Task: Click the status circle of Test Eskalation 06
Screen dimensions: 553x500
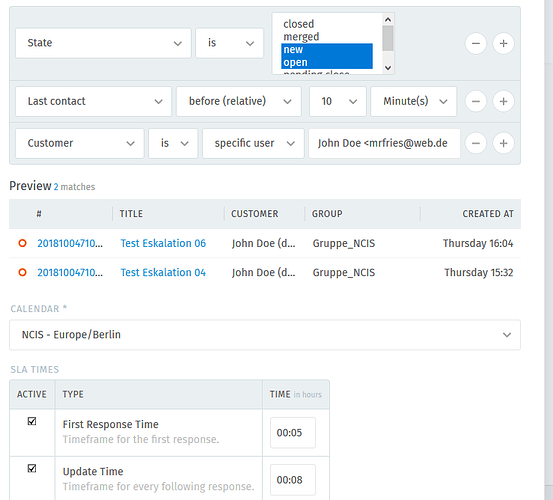Action: (22, 243)
